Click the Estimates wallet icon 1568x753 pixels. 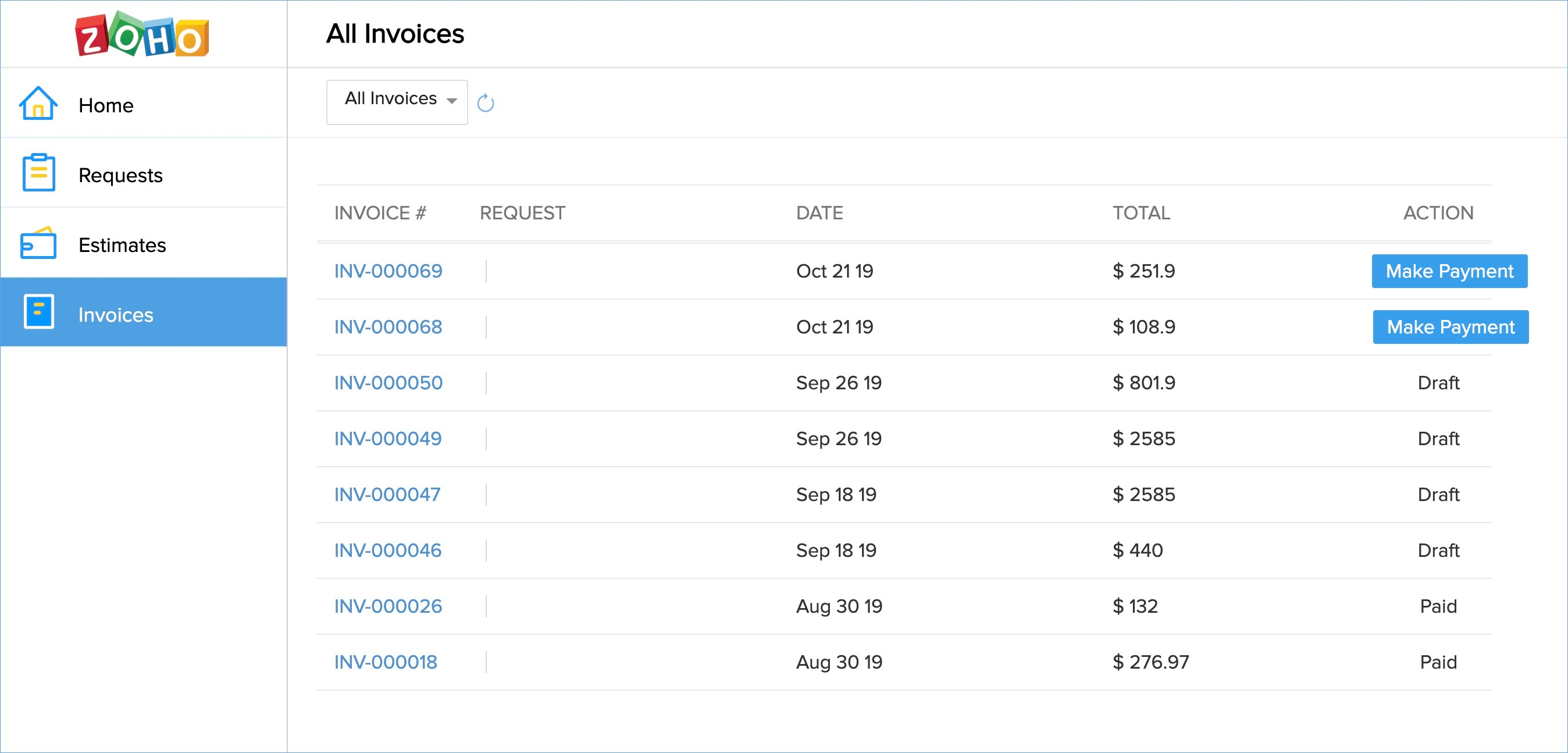point(38,244)
